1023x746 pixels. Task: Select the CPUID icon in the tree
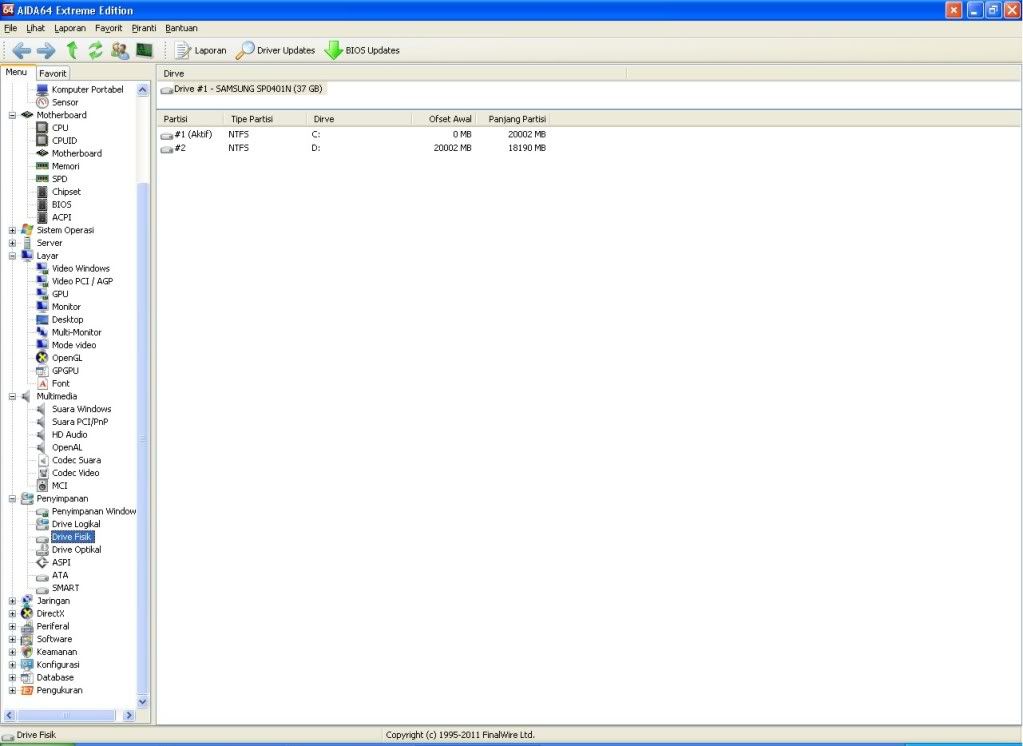pos(42,140)
